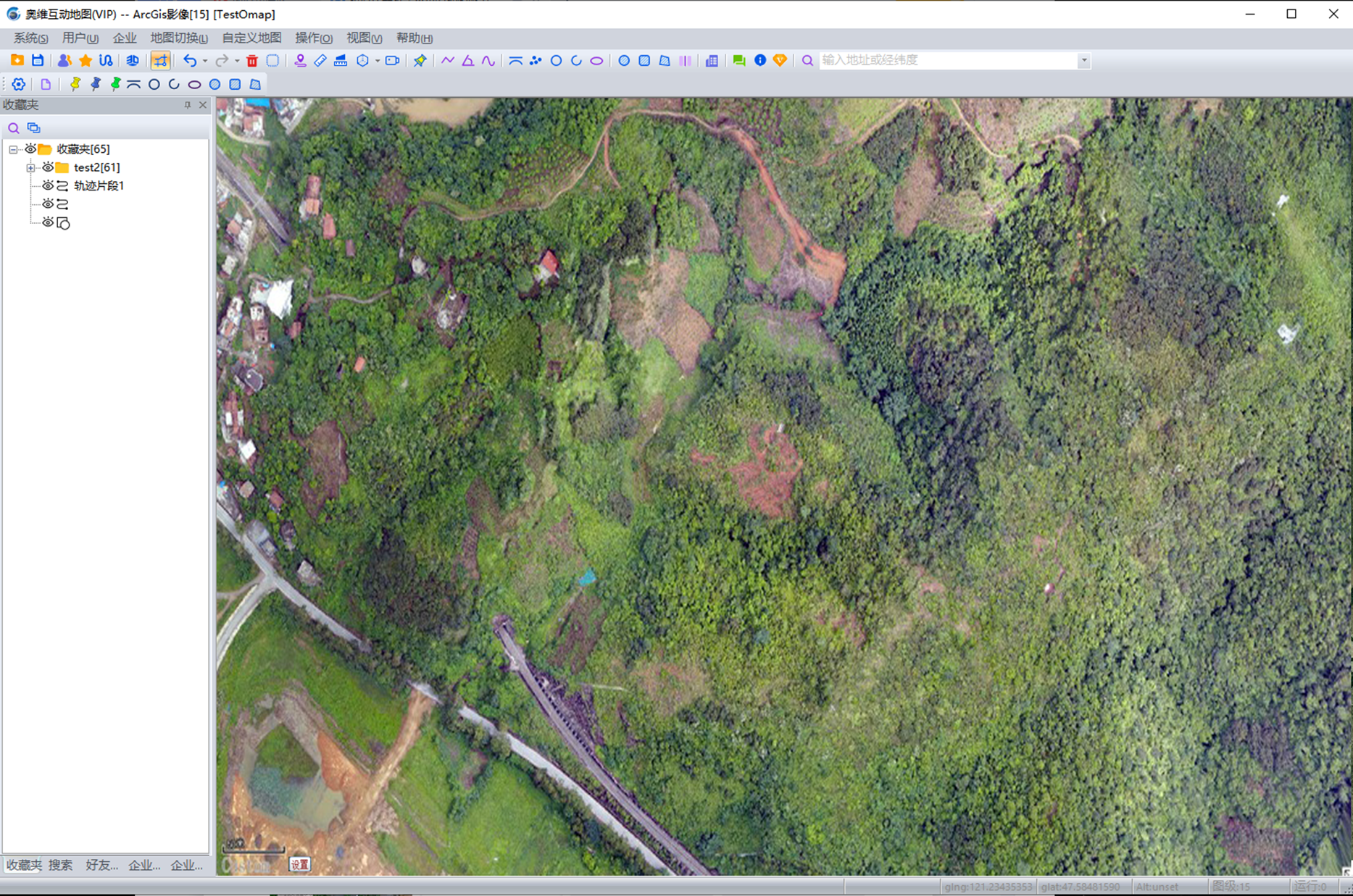
Task: Close the 收藏夹 side panel
Action: [203, 105]
